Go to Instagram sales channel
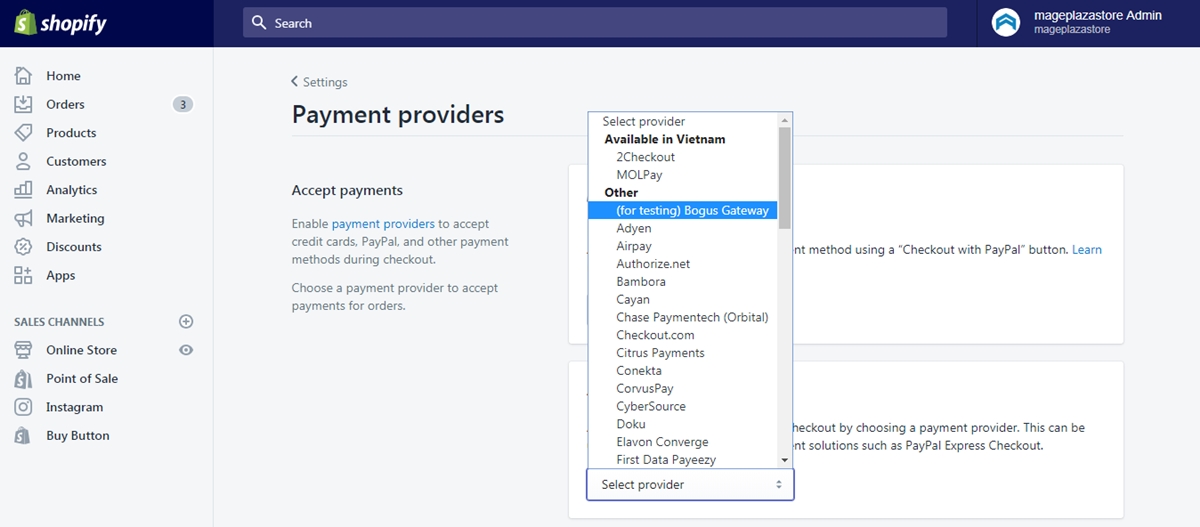This screenshot has height=527, width=1200. point(74,407)
